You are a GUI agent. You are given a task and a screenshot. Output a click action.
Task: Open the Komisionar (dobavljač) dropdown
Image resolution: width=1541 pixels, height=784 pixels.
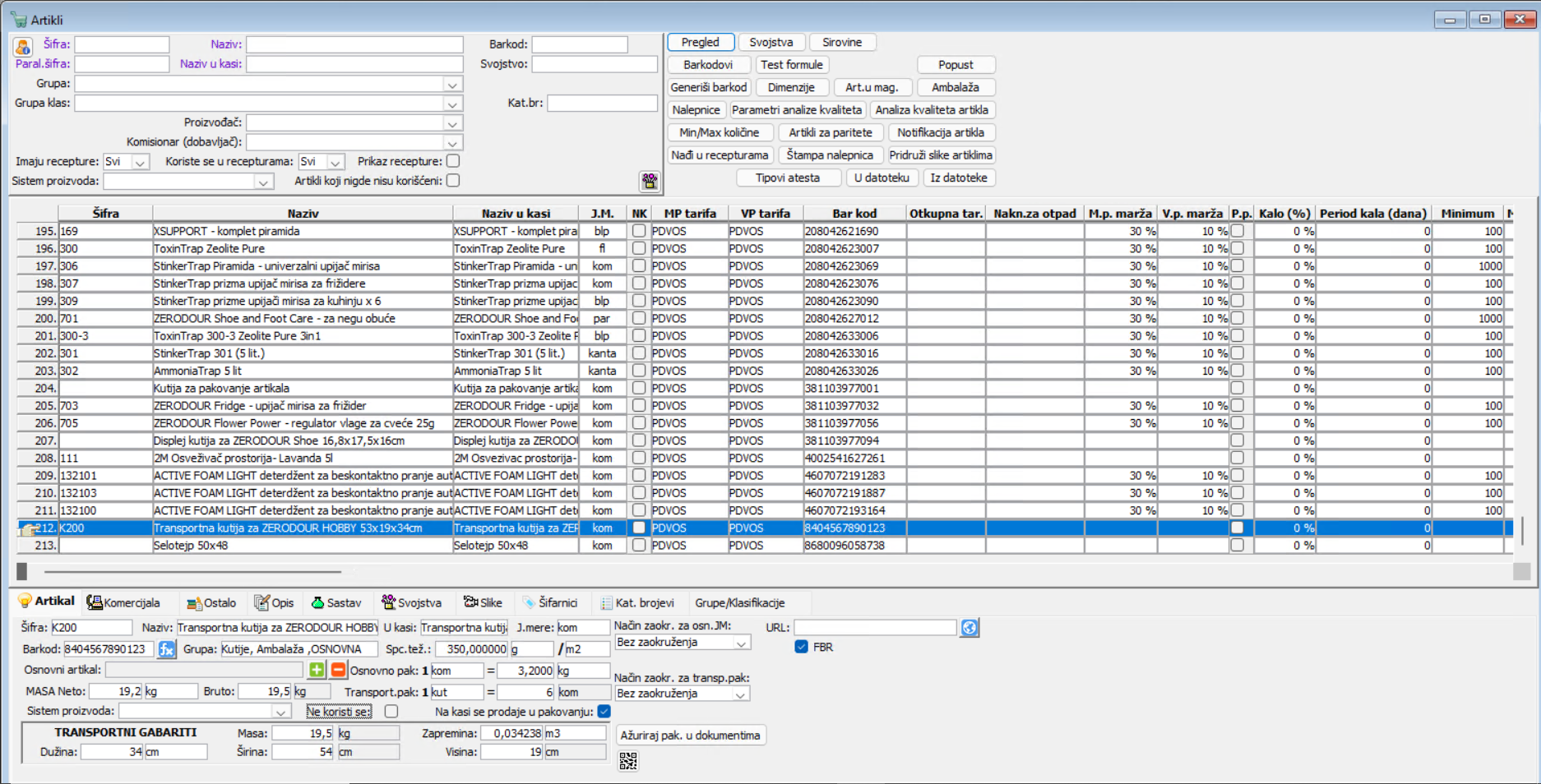tap(452, 143)
